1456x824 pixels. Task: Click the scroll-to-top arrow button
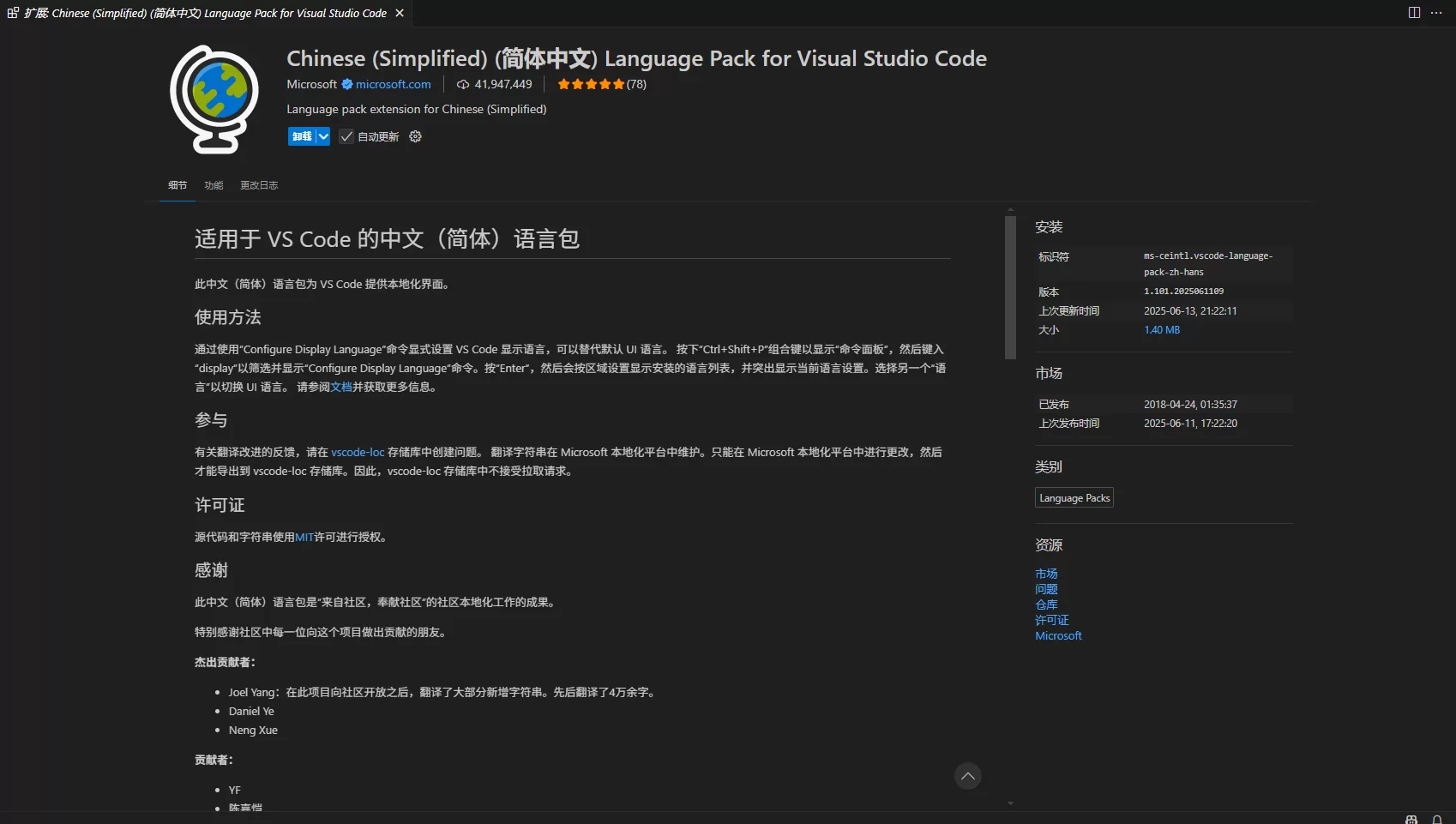968,776
